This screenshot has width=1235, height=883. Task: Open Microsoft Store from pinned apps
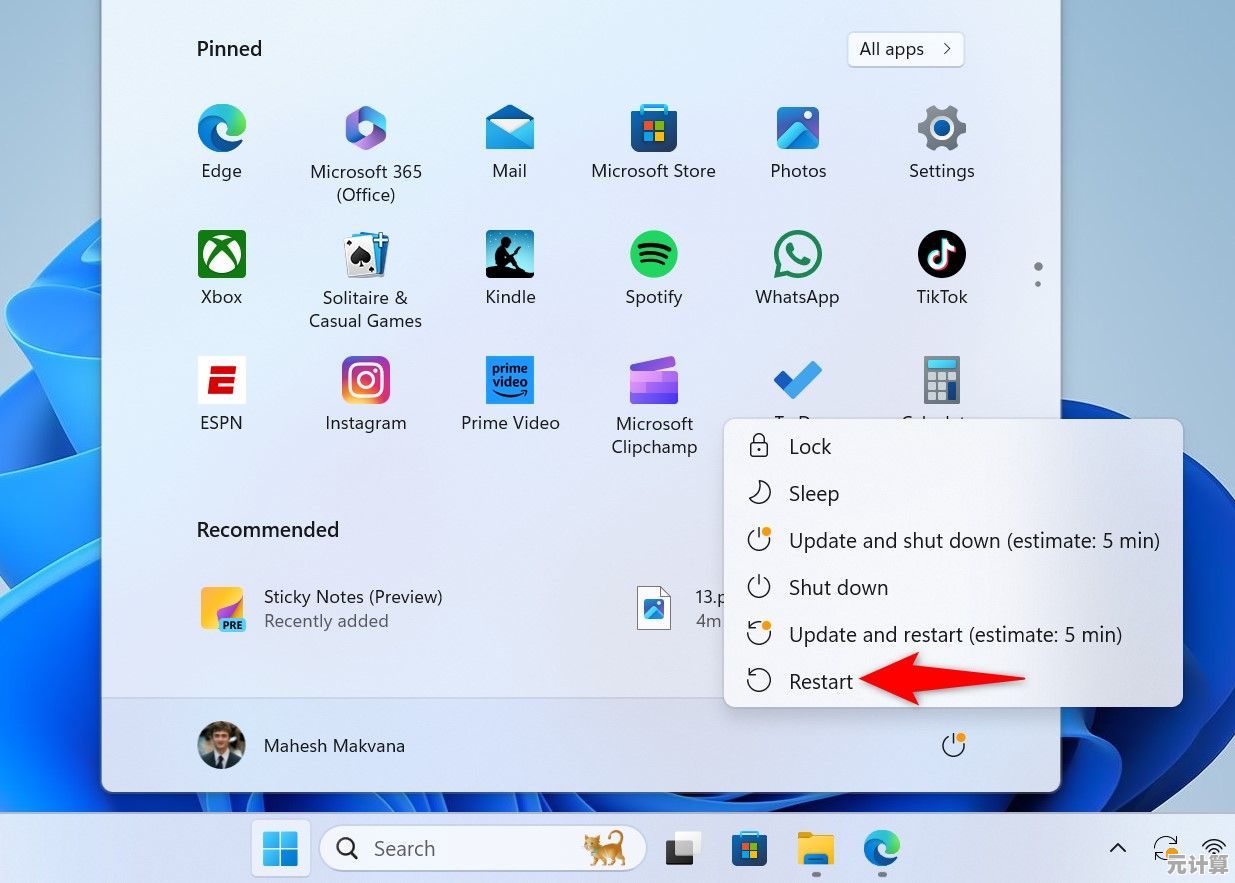coord(653,130)
